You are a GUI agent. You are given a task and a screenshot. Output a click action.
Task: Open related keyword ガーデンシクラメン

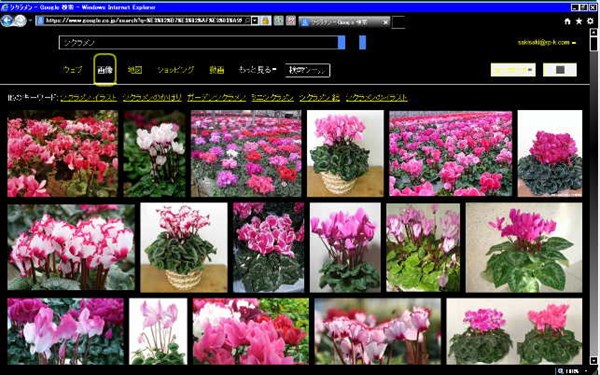pyautogui.click(x=217, y=98)
